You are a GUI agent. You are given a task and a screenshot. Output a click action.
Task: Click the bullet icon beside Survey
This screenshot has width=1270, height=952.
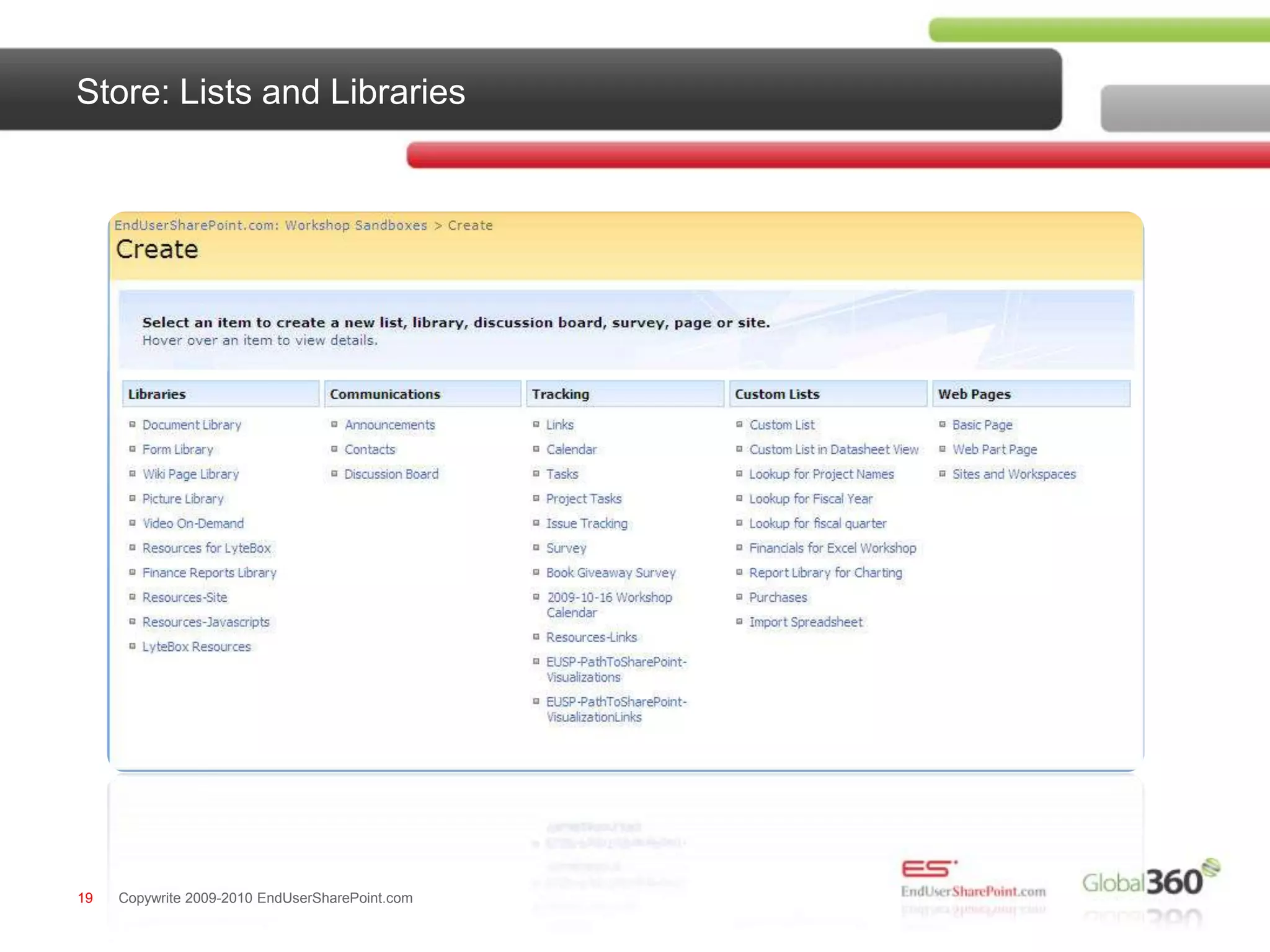[x=536, y=547]
